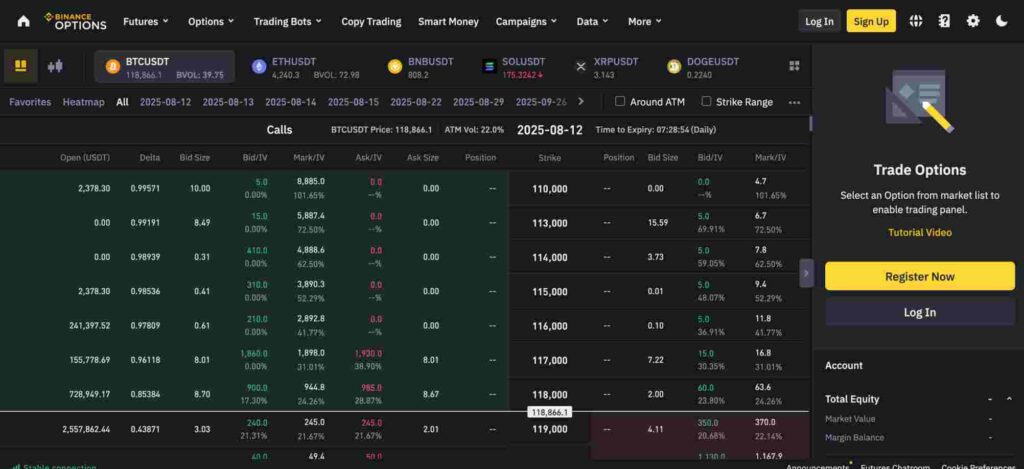The width and height of the screenshot is (1024, 469).
Task: Open the language globe icon
Action: click(916, 21)
